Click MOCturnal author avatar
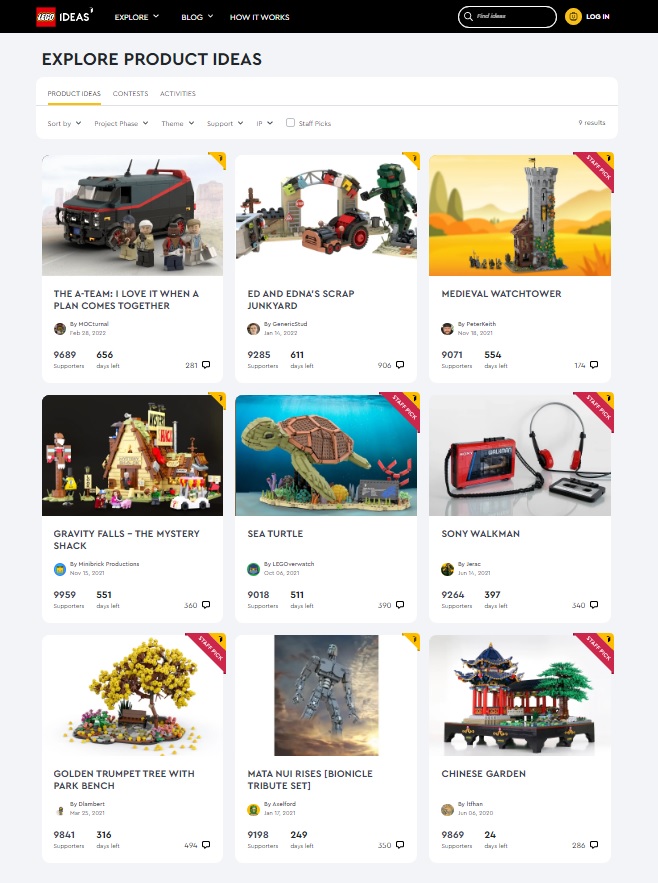This screenshot has height=883, width=658. [60, 329]
